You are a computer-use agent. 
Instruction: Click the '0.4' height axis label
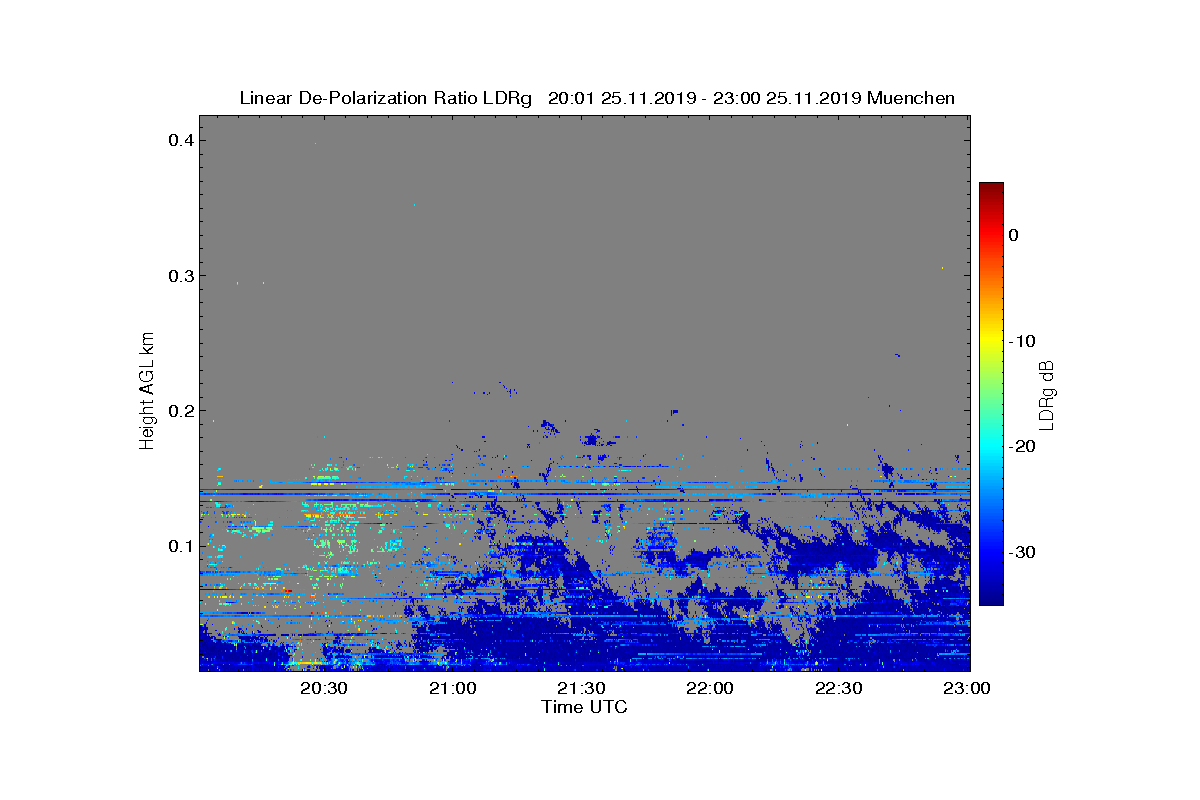[179, 140]
